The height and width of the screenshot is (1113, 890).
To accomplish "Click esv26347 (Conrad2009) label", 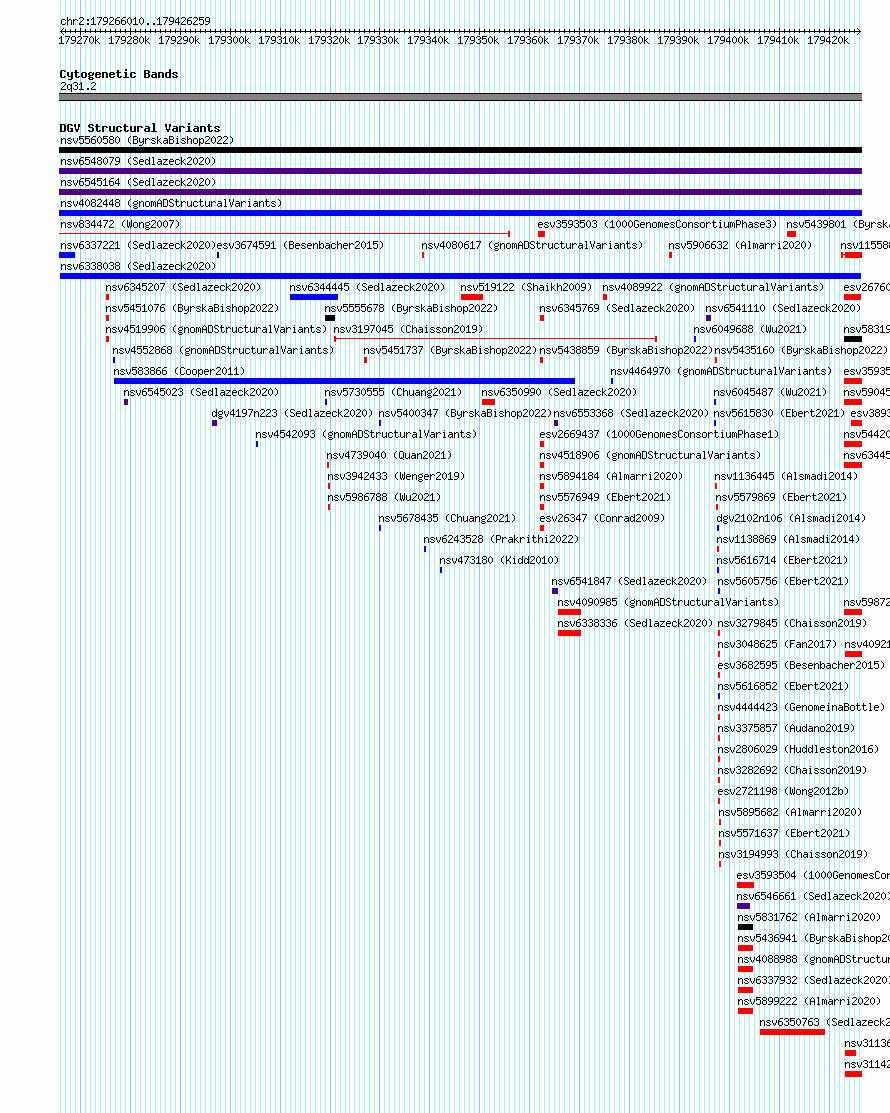I will point(603,518).
